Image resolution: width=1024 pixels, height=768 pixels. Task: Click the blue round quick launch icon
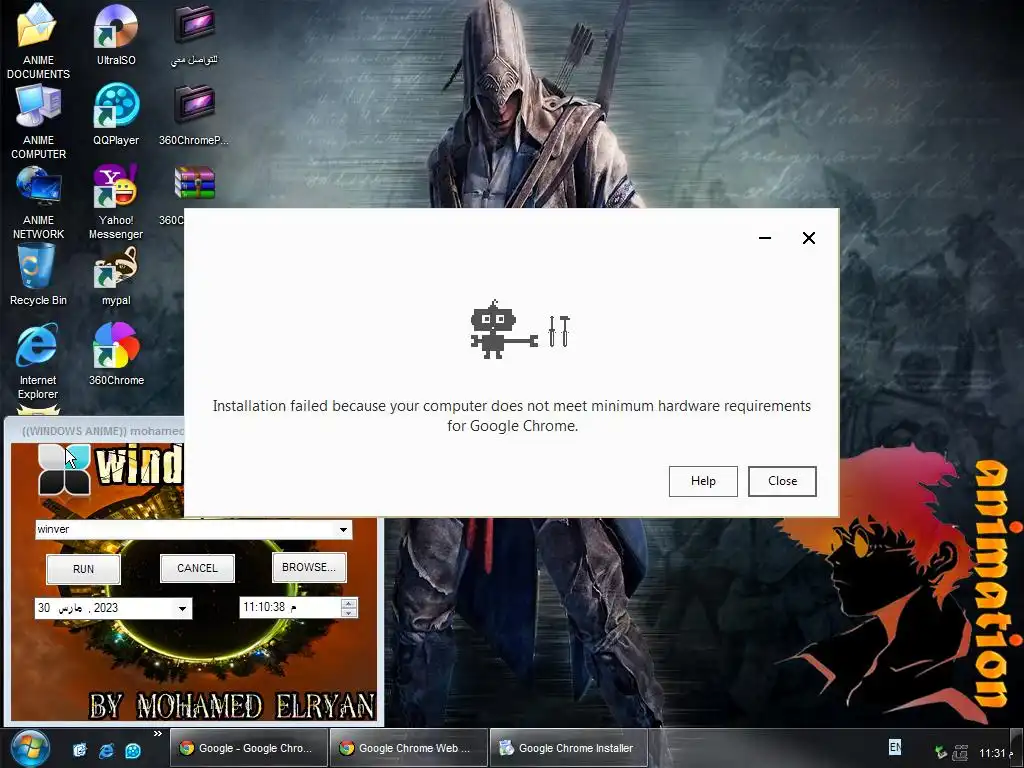[x=133, y=750]
